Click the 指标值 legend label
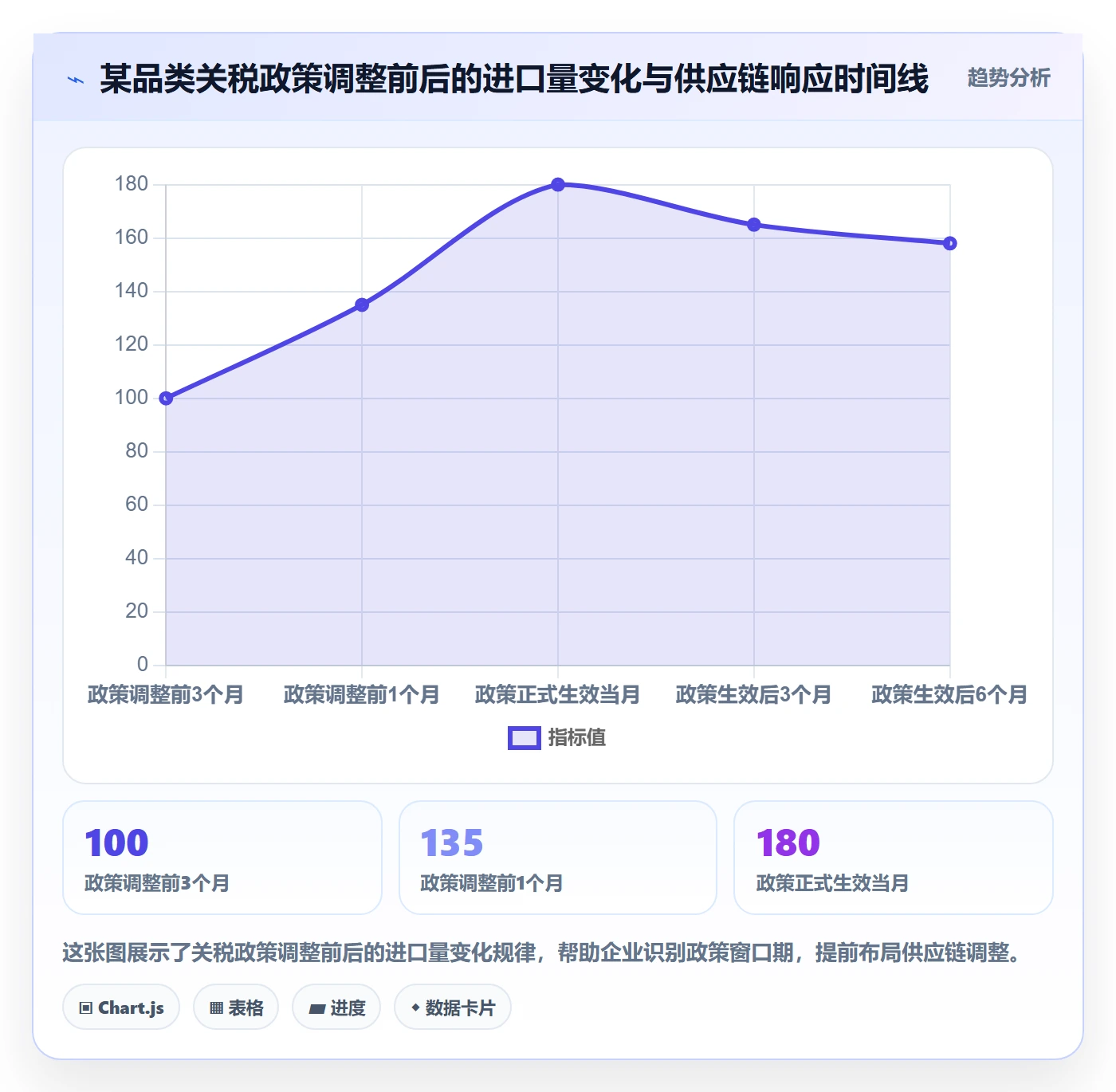The width and height of the screenshot is (1116, 1092). tap(577, 738)
